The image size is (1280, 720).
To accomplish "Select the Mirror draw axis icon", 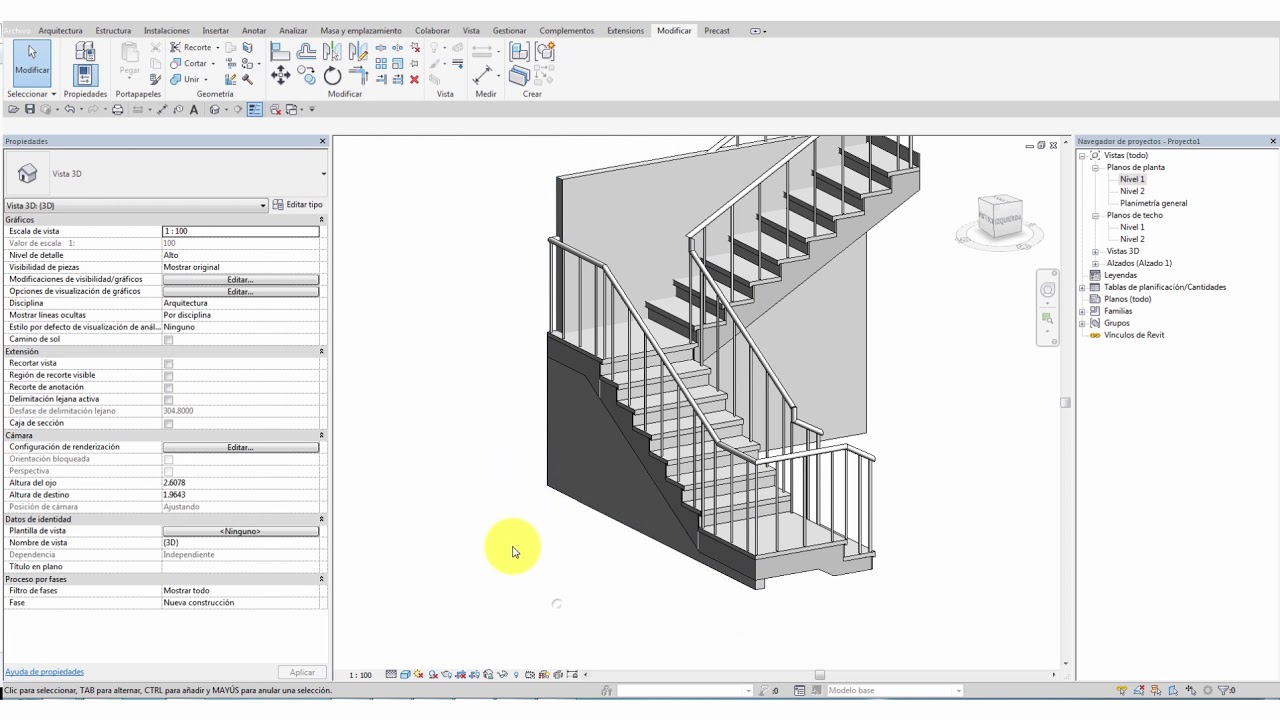I will [358, 50].
